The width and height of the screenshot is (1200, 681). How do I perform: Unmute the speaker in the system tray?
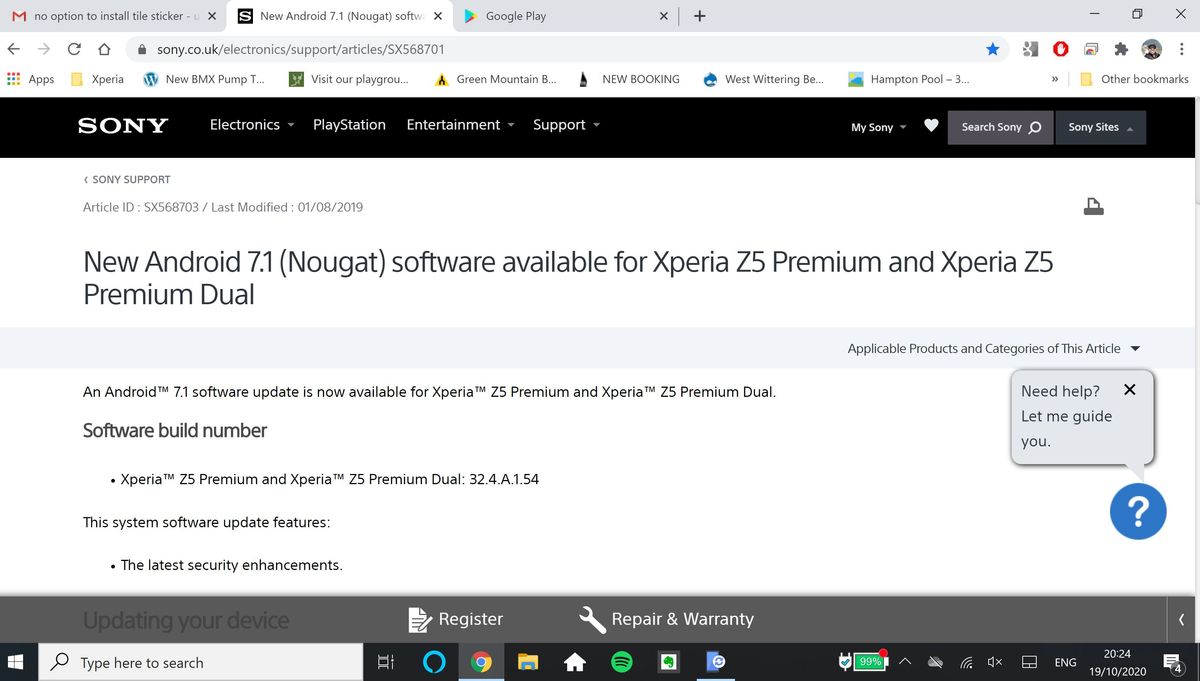coord(994,661)
